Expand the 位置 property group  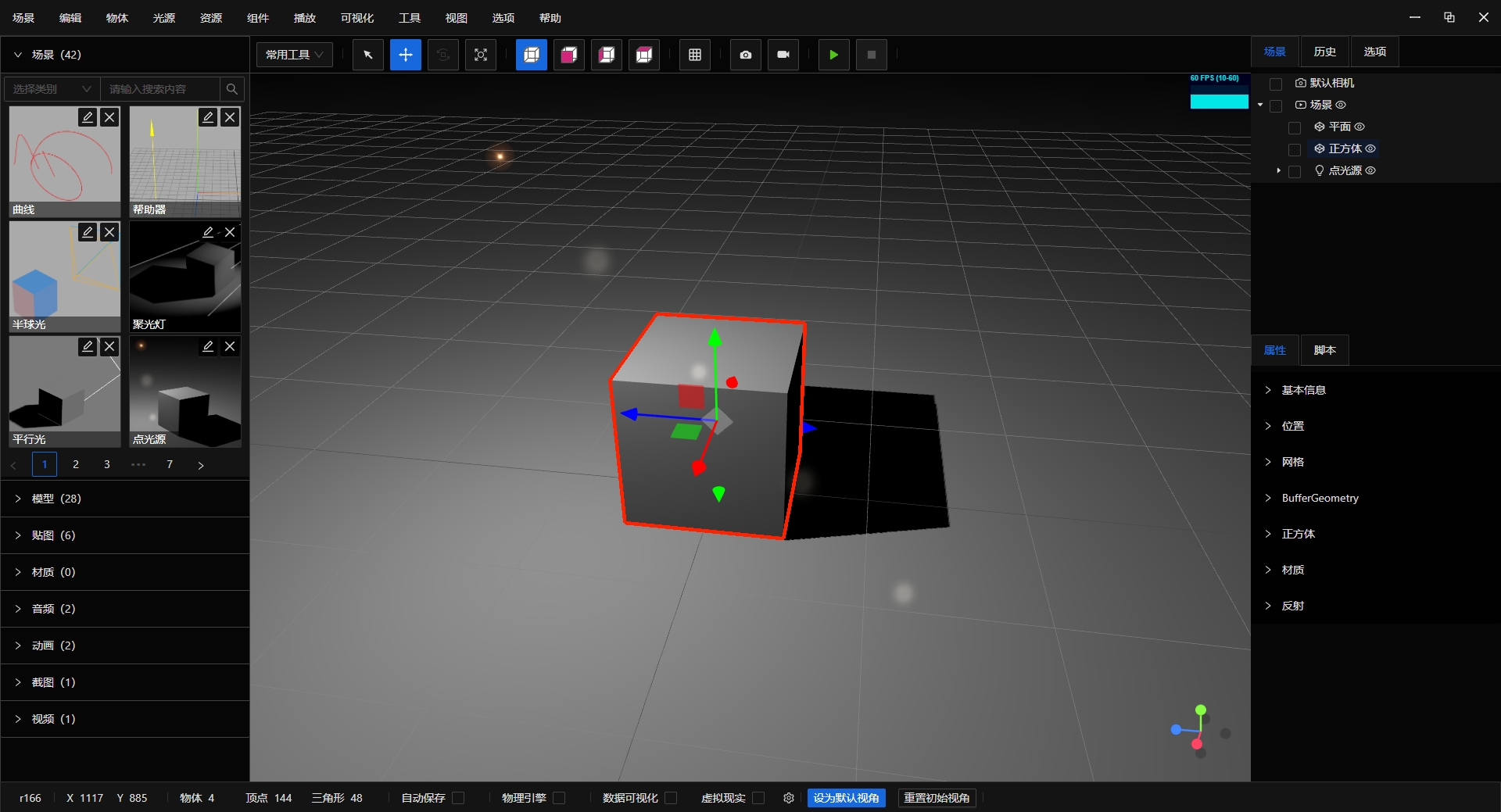tap(1292, 426)
